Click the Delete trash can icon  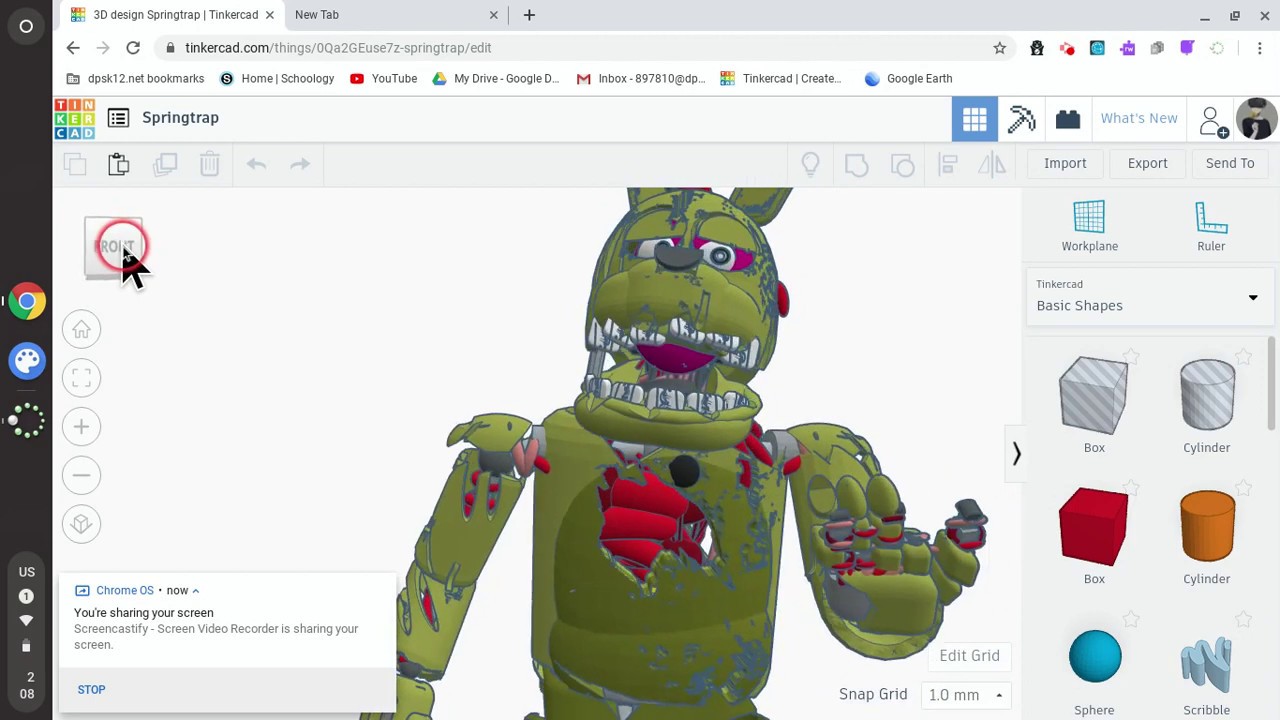tap(210, 164)
